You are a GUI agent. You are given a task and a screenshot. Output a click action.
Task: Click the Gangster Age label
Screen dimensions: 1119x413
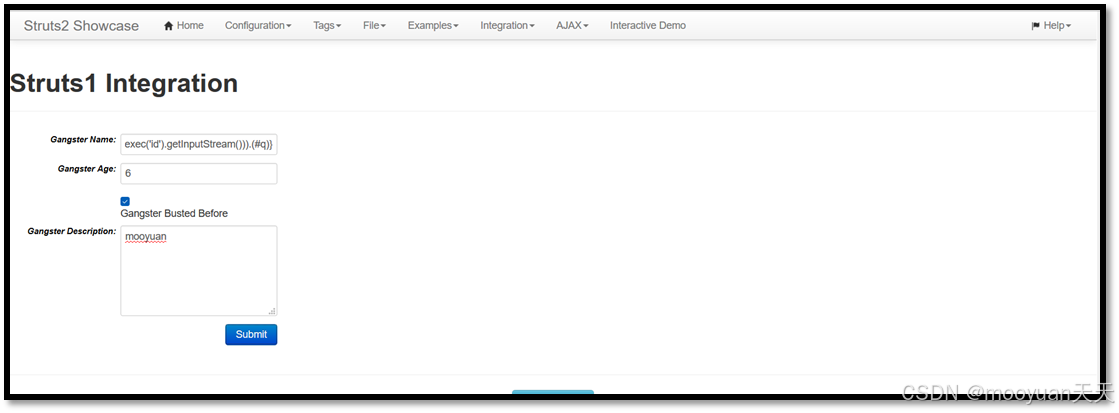tap(87, 169)
